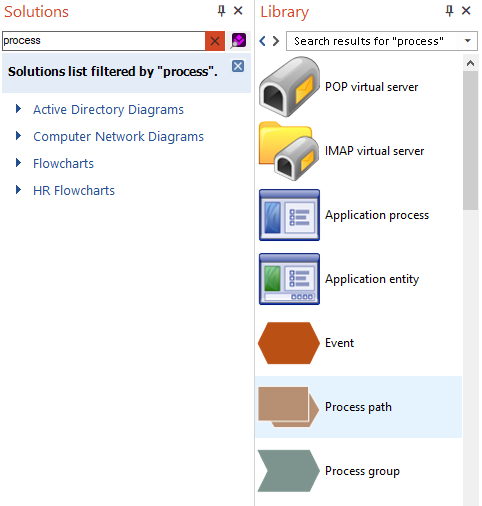Select the orange Event hexagon shape
Screen dimensions: 482x506
[x=289, y=343]
